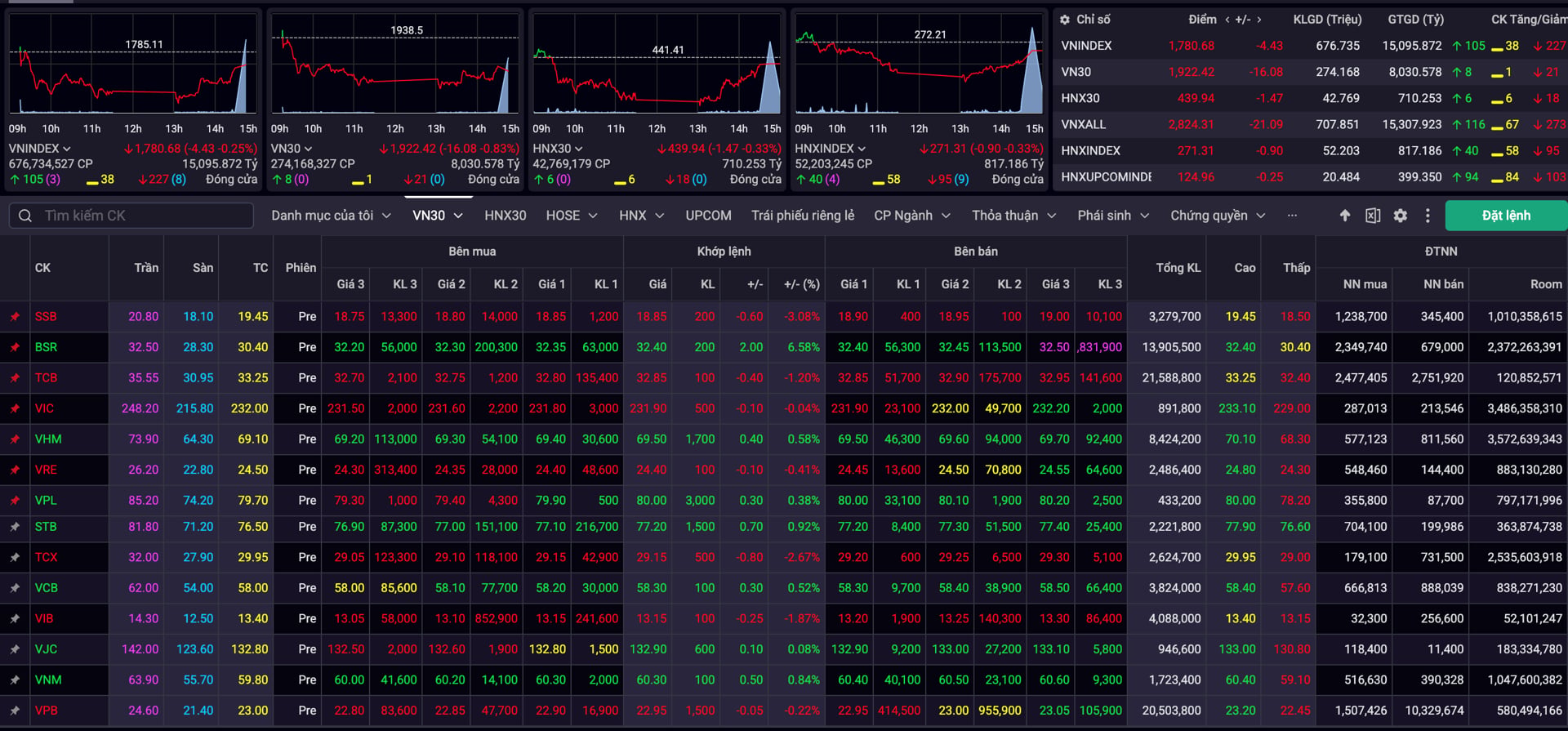Select VNXALL in the index list
Viewport: 1568px width, 731px height.
coord(1083,125)
